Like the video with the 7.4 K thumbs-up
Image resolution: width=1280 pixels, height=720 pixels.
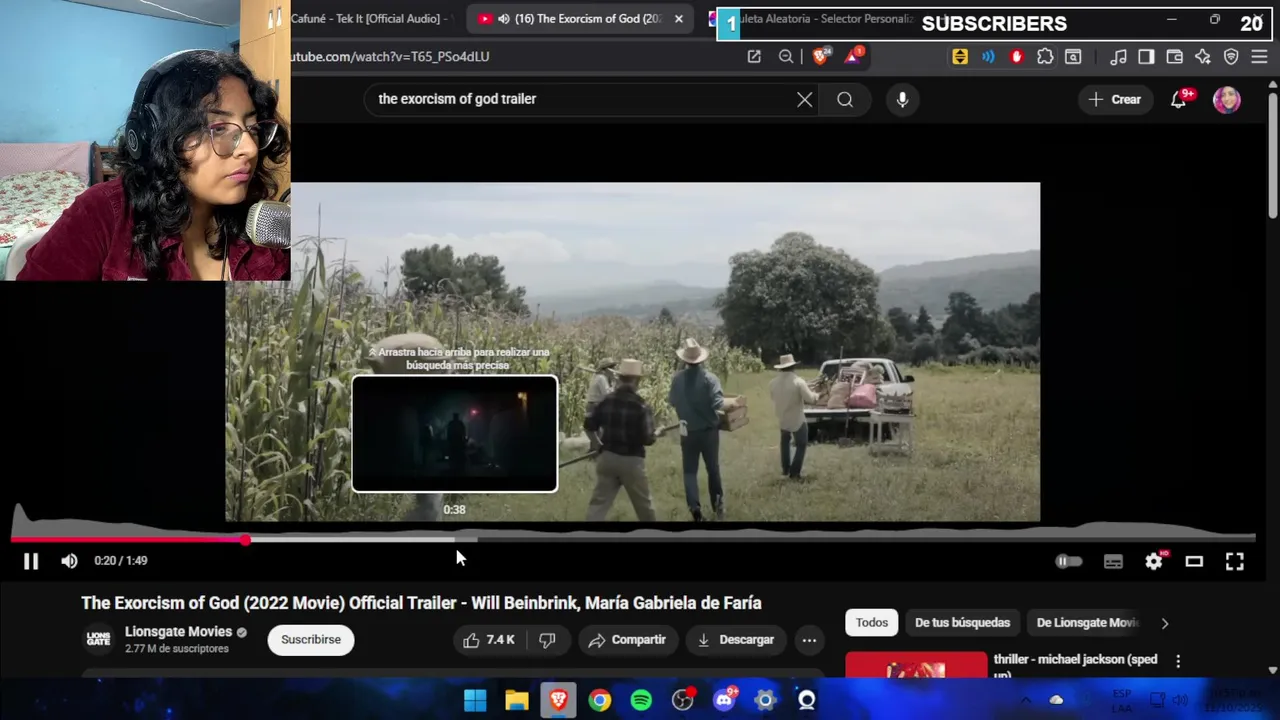pos(488,640)
